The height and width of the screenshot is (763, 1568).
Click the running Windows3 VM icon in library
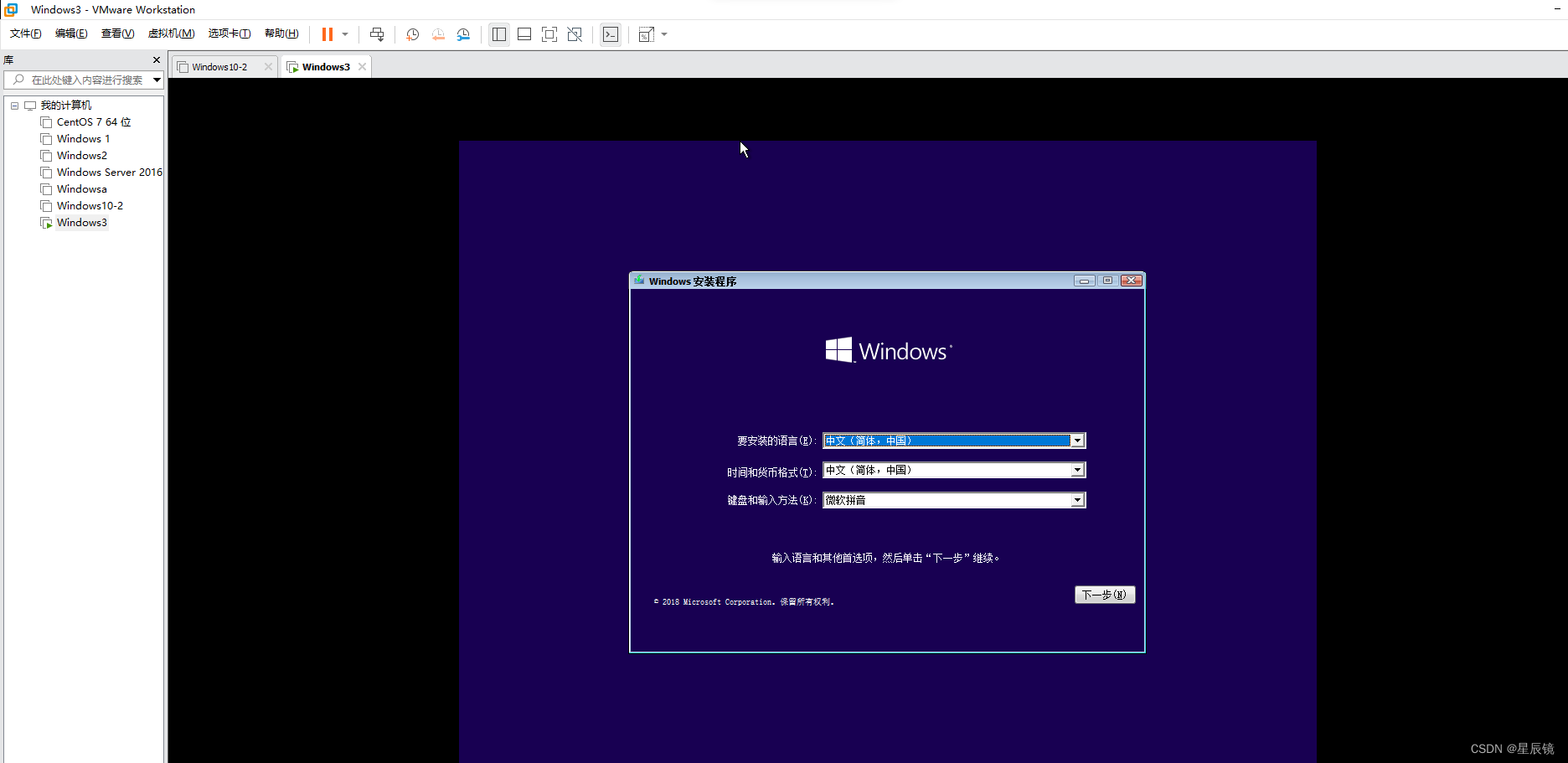point(47,223)
